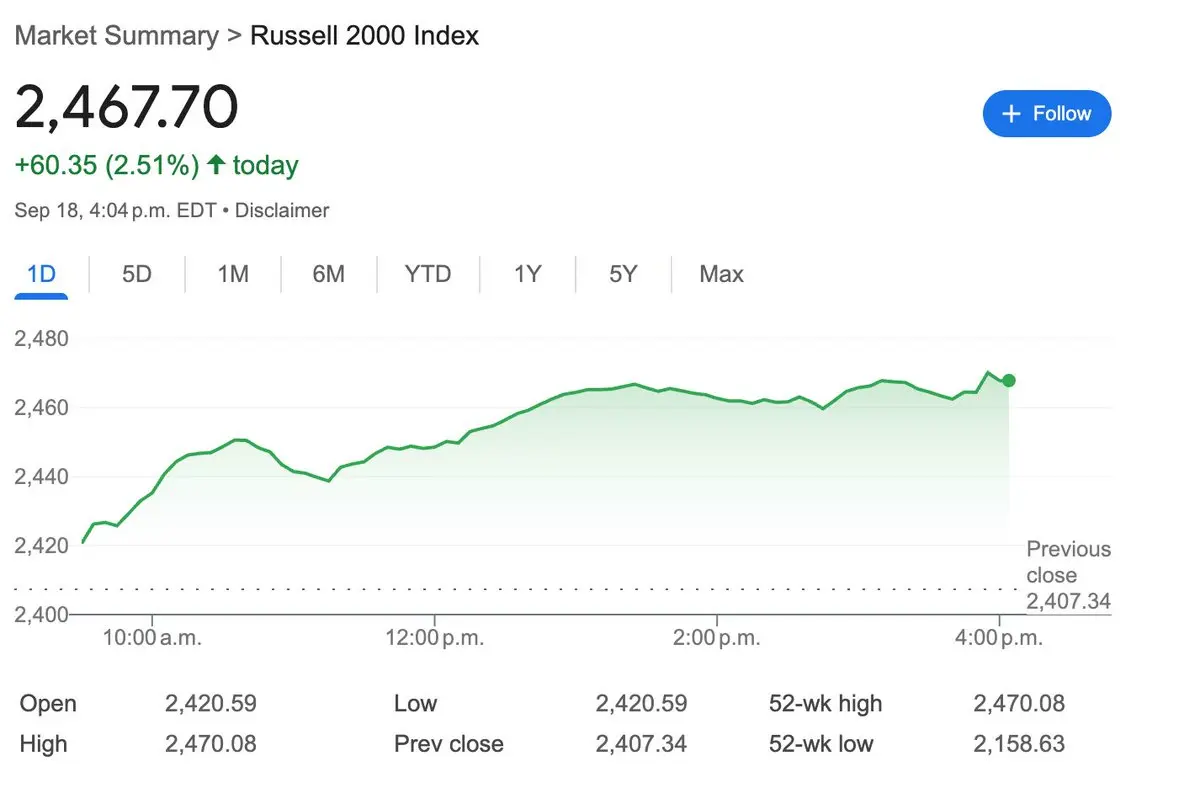Select the 1D time range tab
Screen dimensions: 1200x788
click(41, 274)
